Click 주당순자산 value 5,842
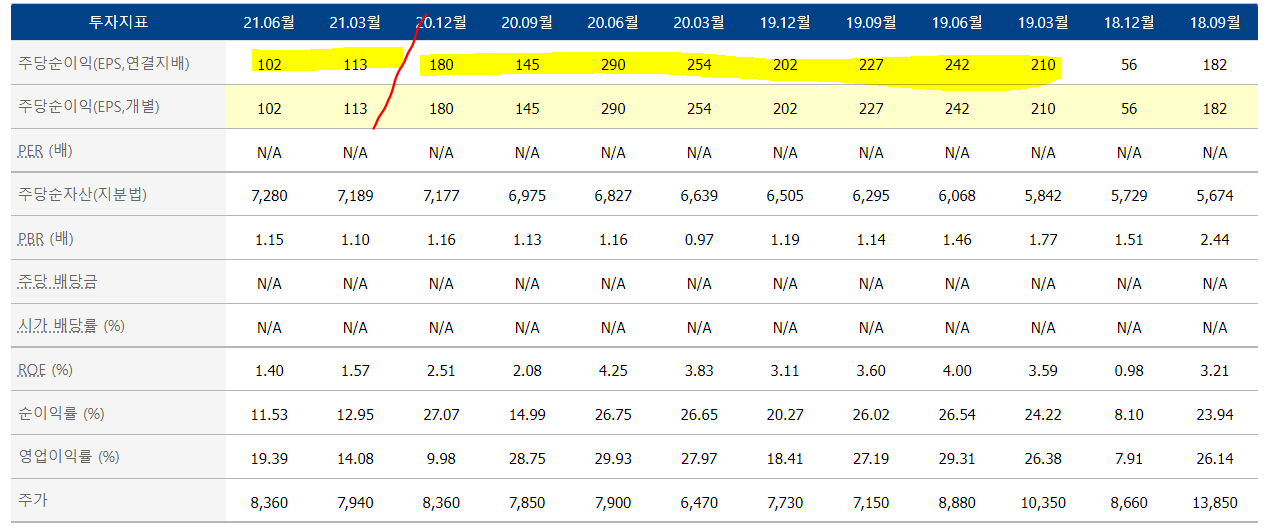Screen dimensions: 1270x530 coord(1043,196)
